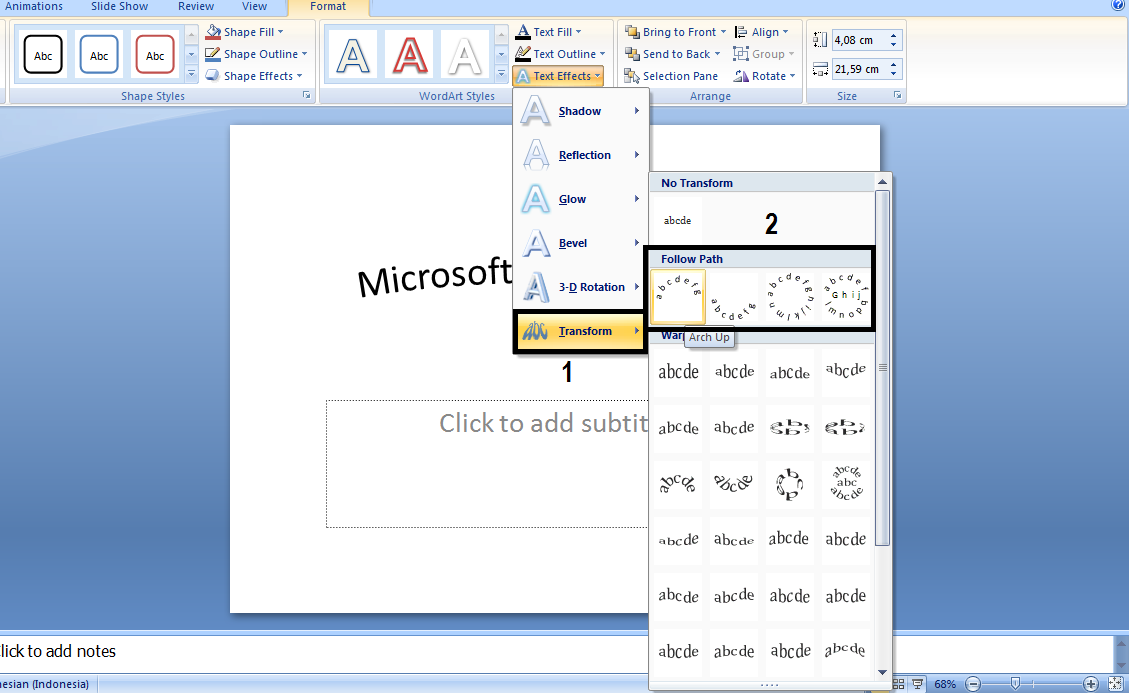This screenshot has width=1129, height=693.
Task: Click the shape height field showing 4,08 cm
Action: pyautogui.click(x=858, y=40)
